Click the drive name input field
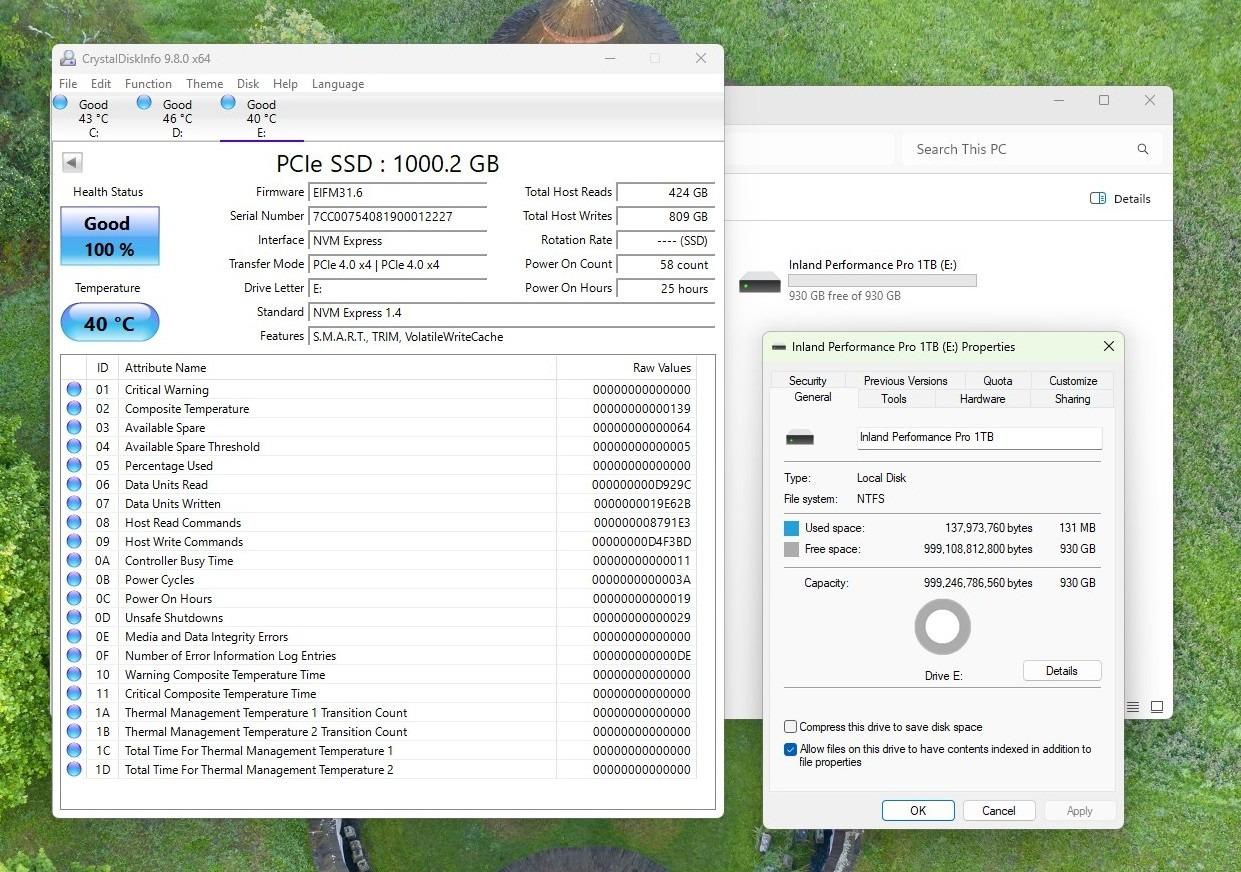1241x872 pixels. point(979,438)
